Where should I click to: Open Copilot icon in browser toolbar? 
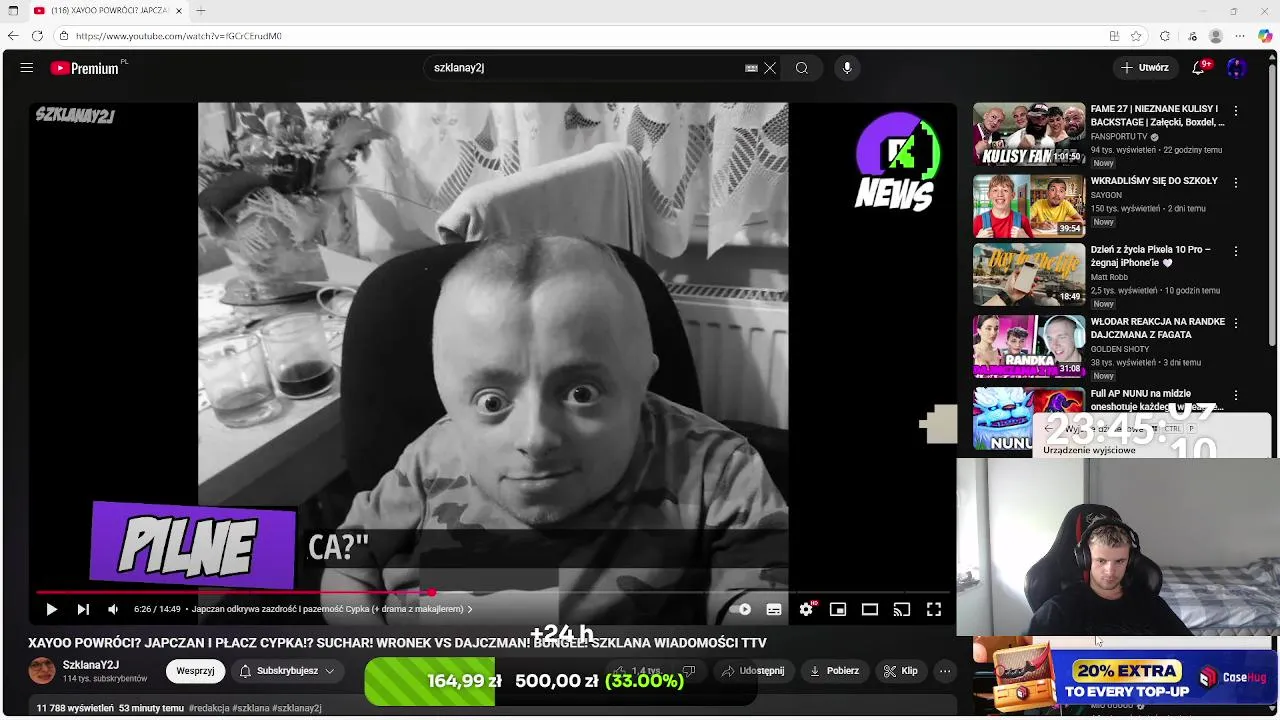1265,36
